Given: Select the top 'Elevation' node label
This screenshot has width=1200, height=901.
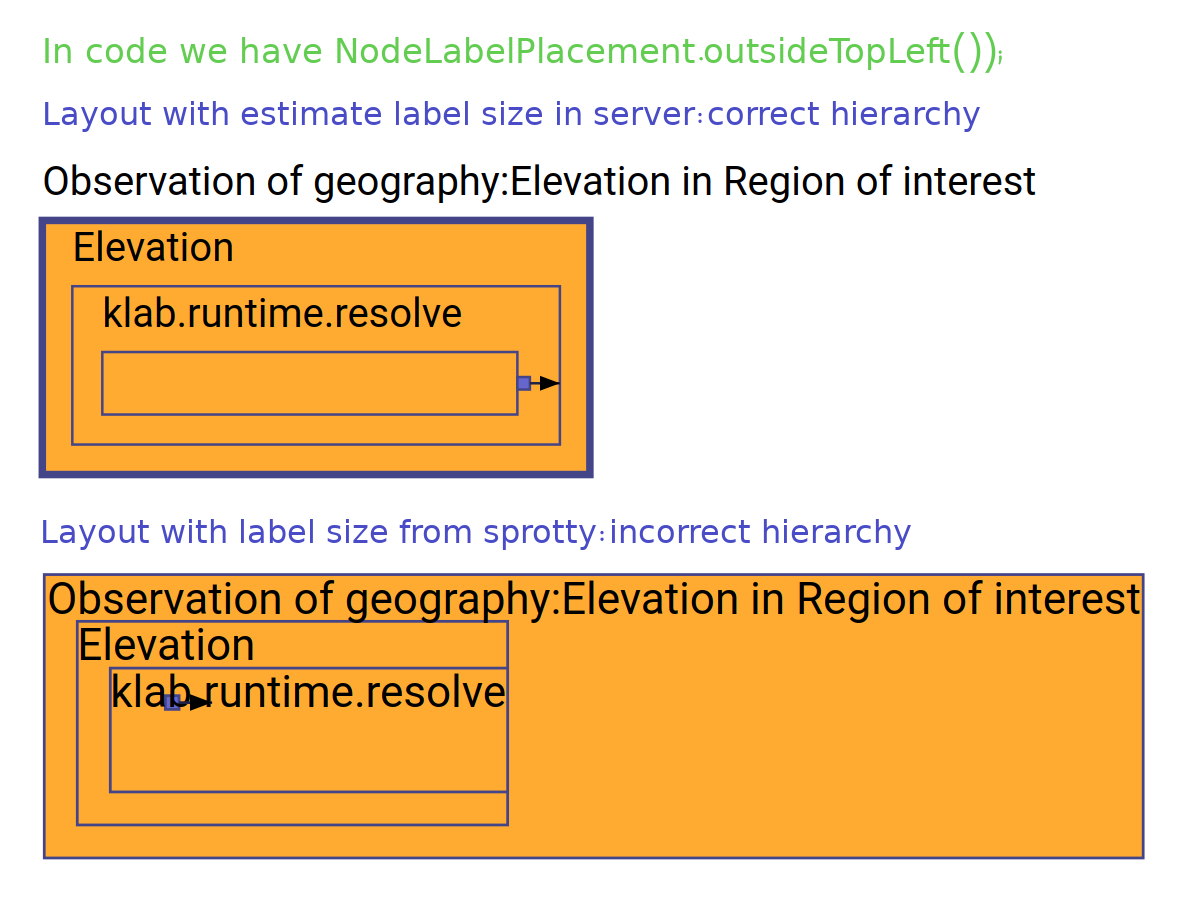Looking at the screenshot, I should (153, 248).
